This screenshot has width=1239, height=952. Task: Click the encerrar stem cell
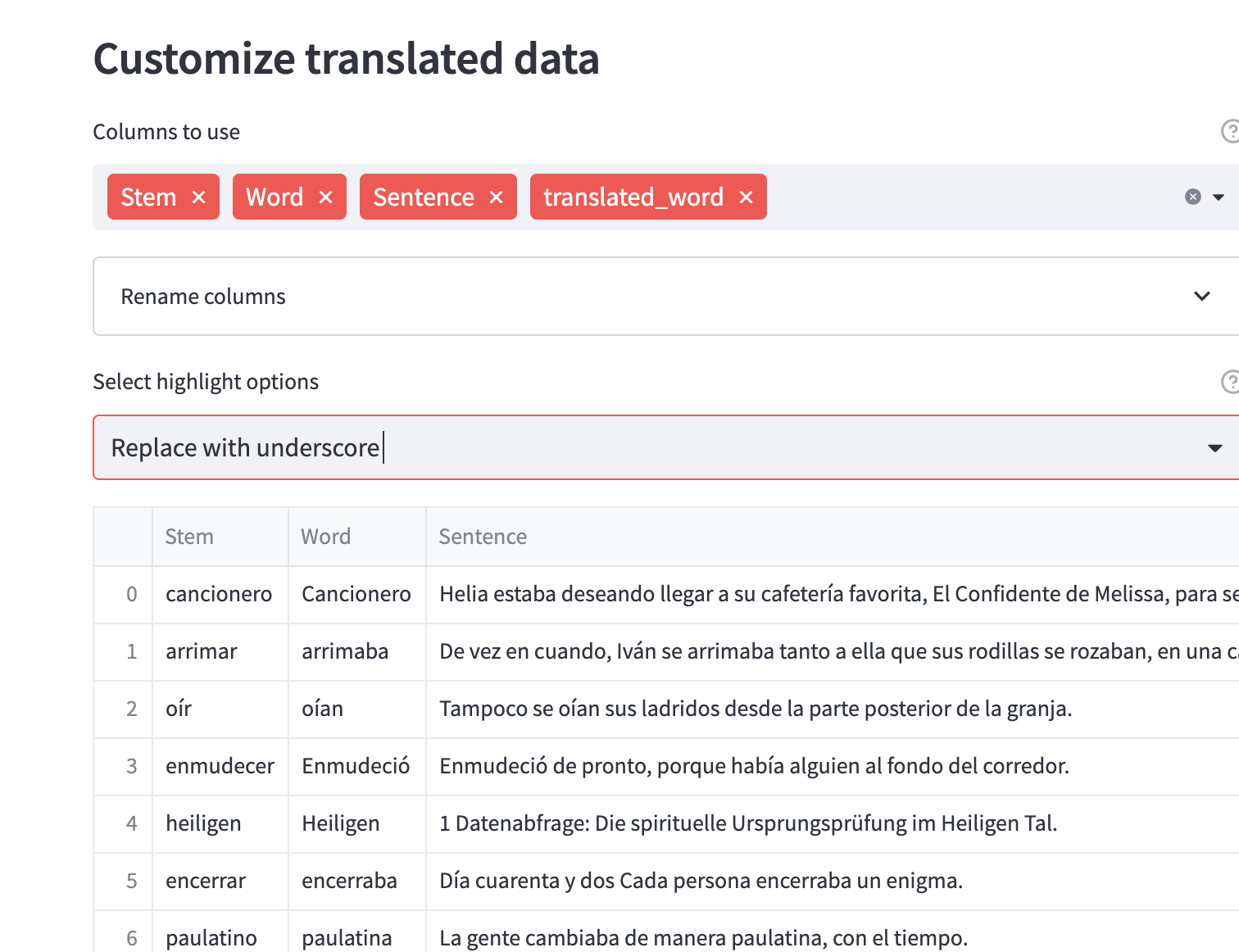click(x=206, y=881)
